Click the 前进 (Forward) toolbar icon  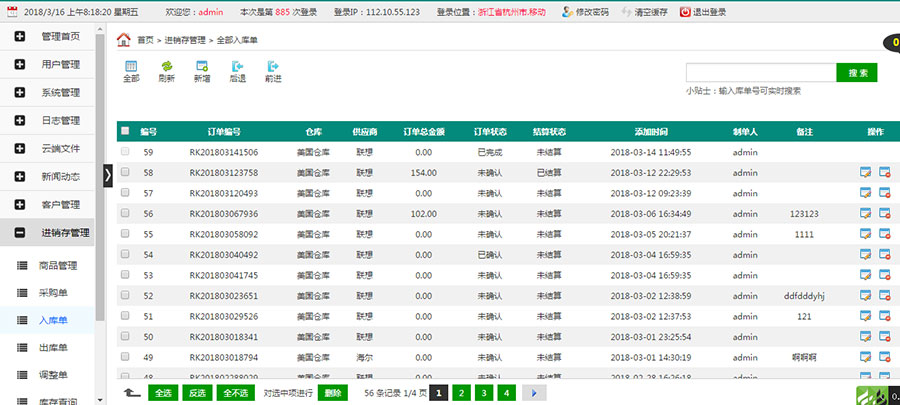[272, 70]
